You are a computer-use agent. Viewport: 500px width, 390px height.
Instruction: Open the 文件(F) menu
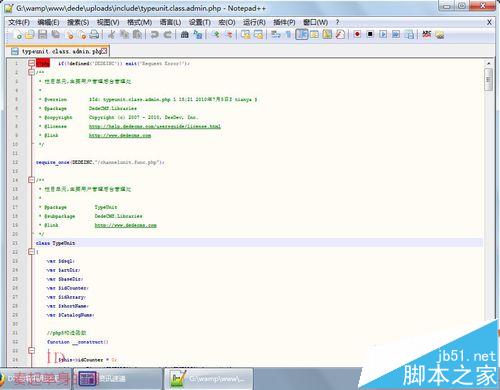pyautogui.click(x=19, y=22)
